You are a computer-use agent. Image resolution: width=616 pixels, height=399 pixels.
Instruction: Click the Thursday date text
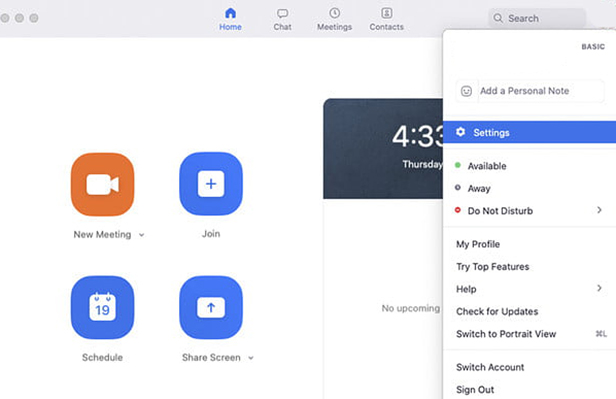point(422,164)
